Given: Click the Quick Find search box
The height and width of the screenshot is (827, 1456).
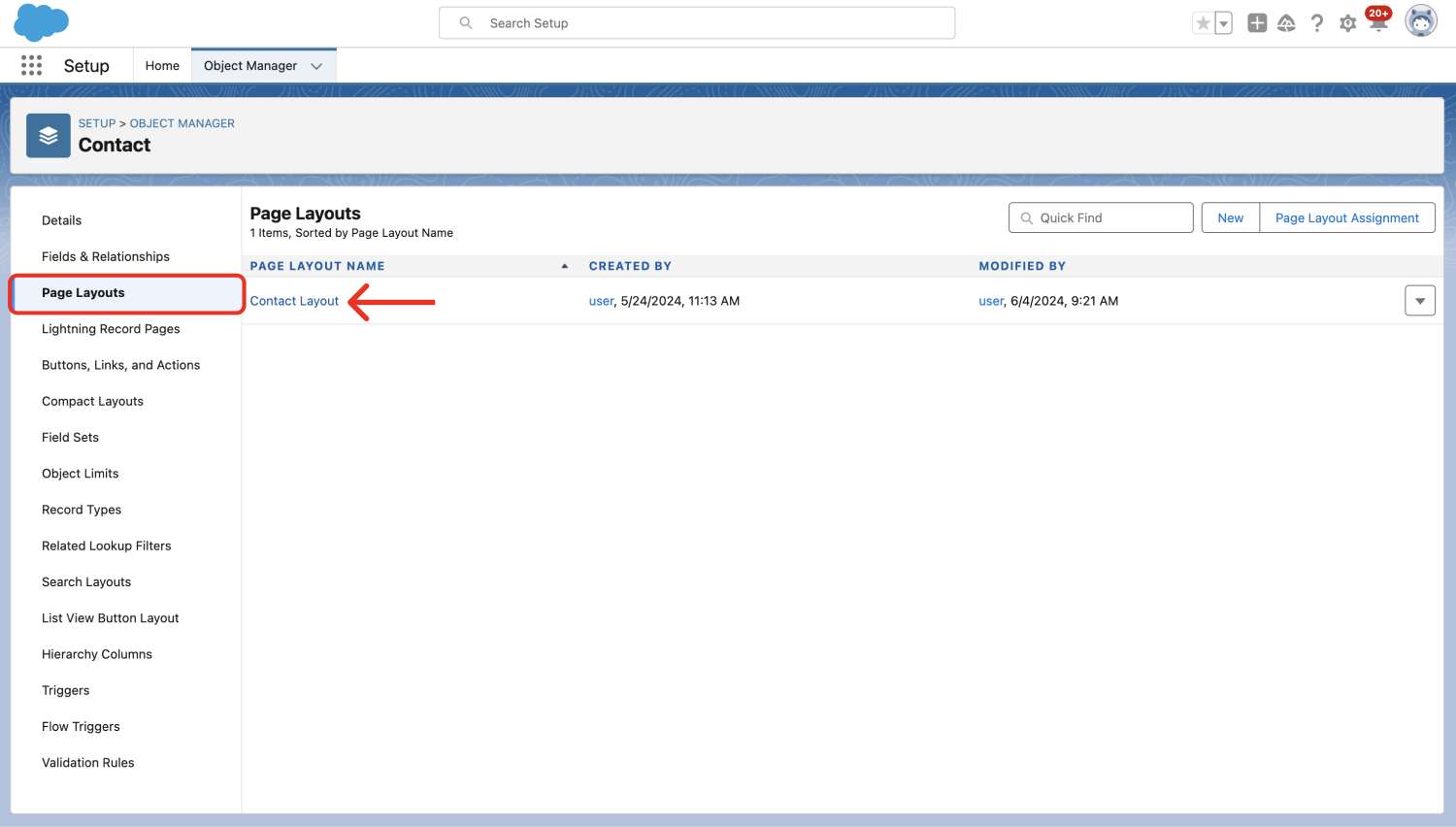Looking at the screenshot, I should [x=1101, y=217].
